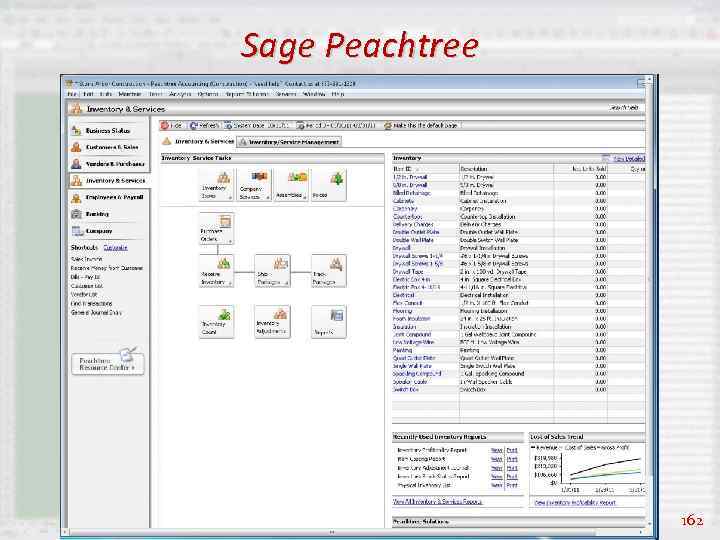Click the Track Packages task icon
Viewport: 720px width, 540px height.
[x=329, y=271]
